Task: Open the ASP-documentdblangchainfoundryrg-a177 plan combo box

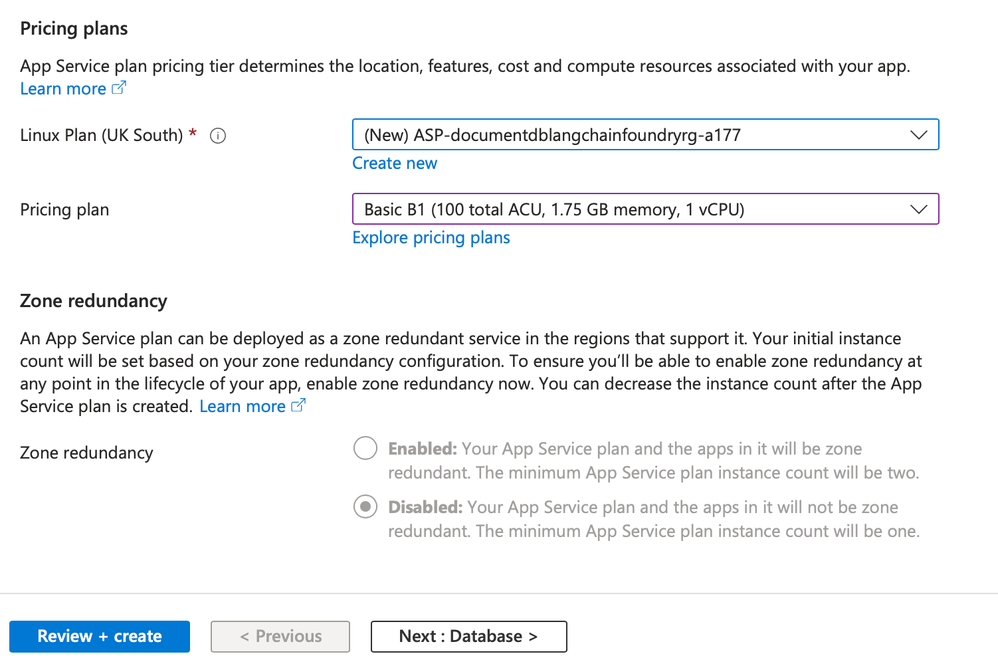Action: [630, 135]
